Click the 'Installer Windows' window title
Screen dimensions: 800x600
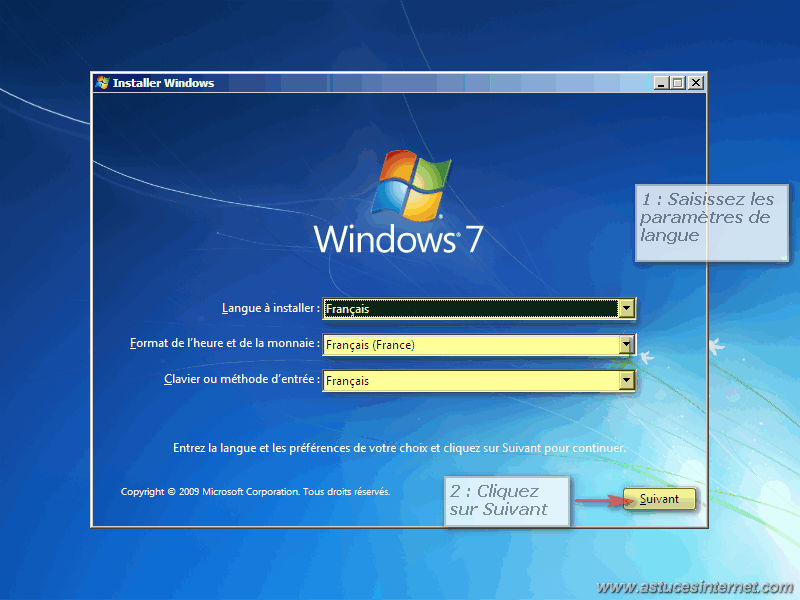click(163, 83)
